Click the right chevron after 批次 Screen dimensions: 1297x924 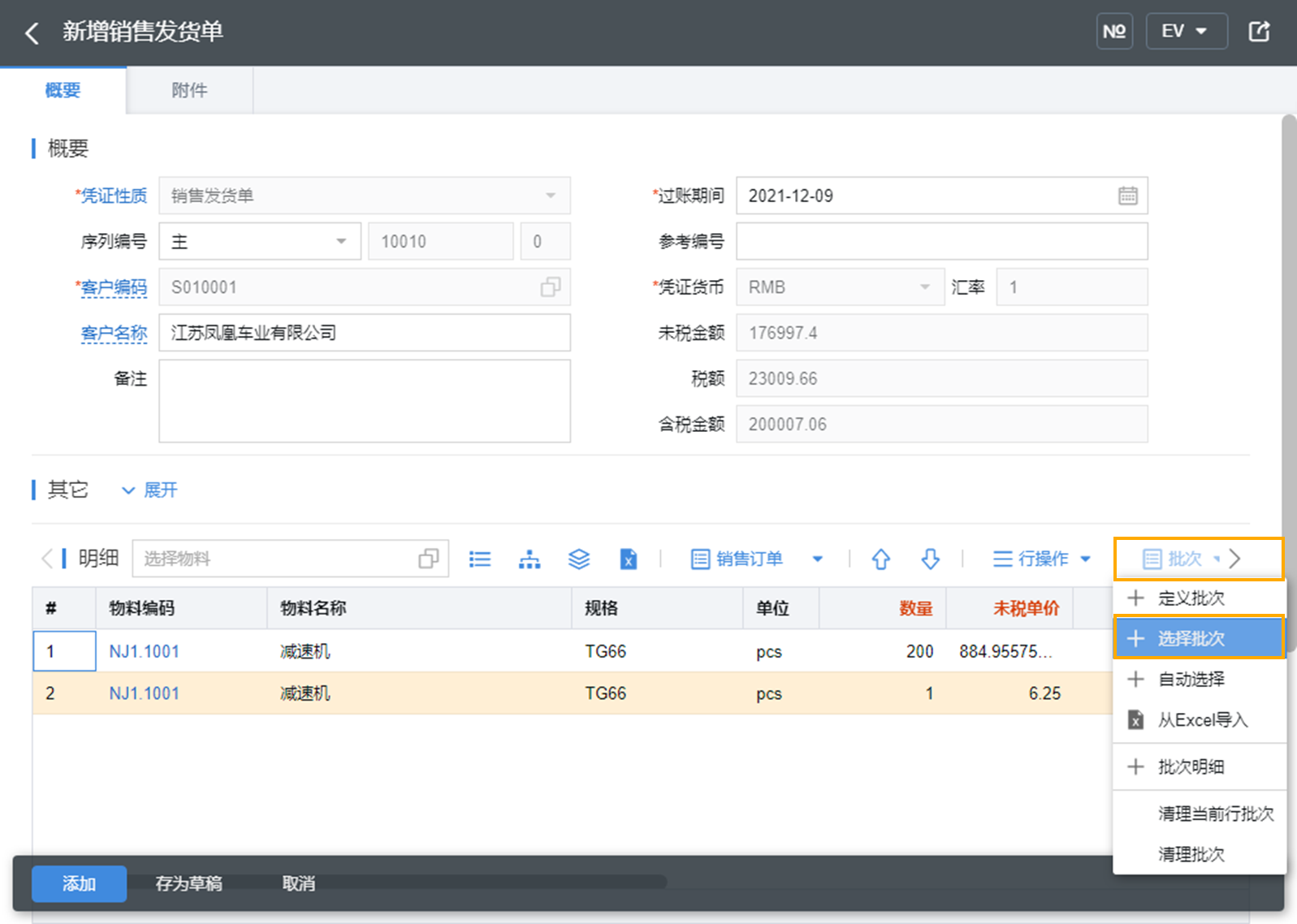1235,559
